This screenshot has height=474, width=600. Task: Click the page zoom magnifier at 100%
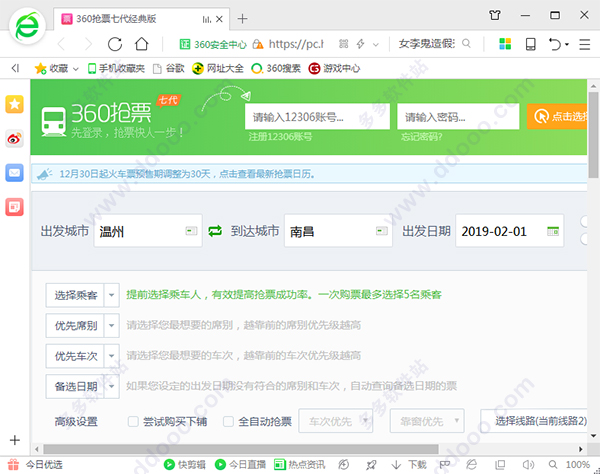pos(553,464)
